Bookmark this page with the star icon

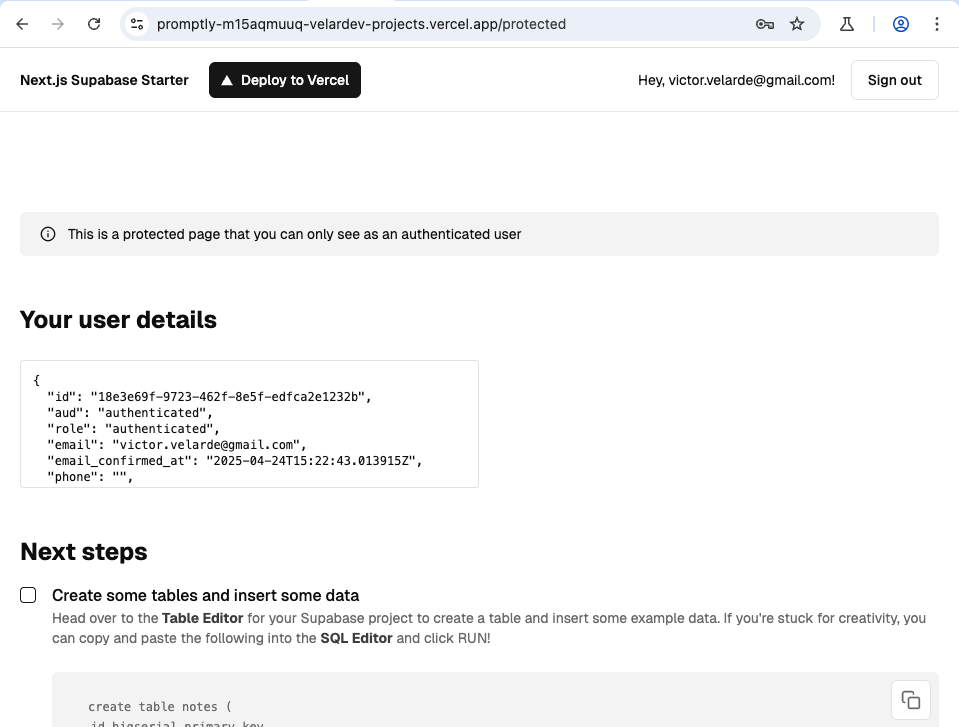pos(797,24)
